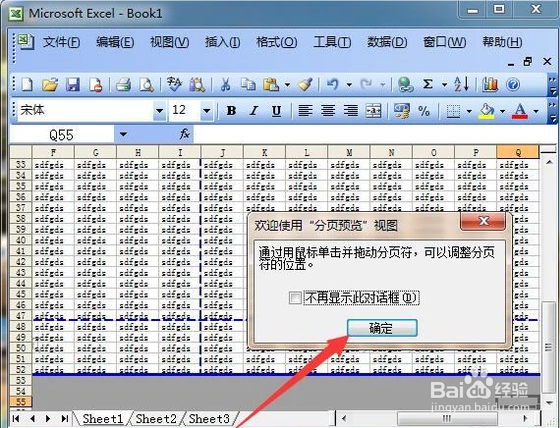Viewport: 560px width, 428px height.
Task: Expand the font name dropdown
Action: [160, 110]
